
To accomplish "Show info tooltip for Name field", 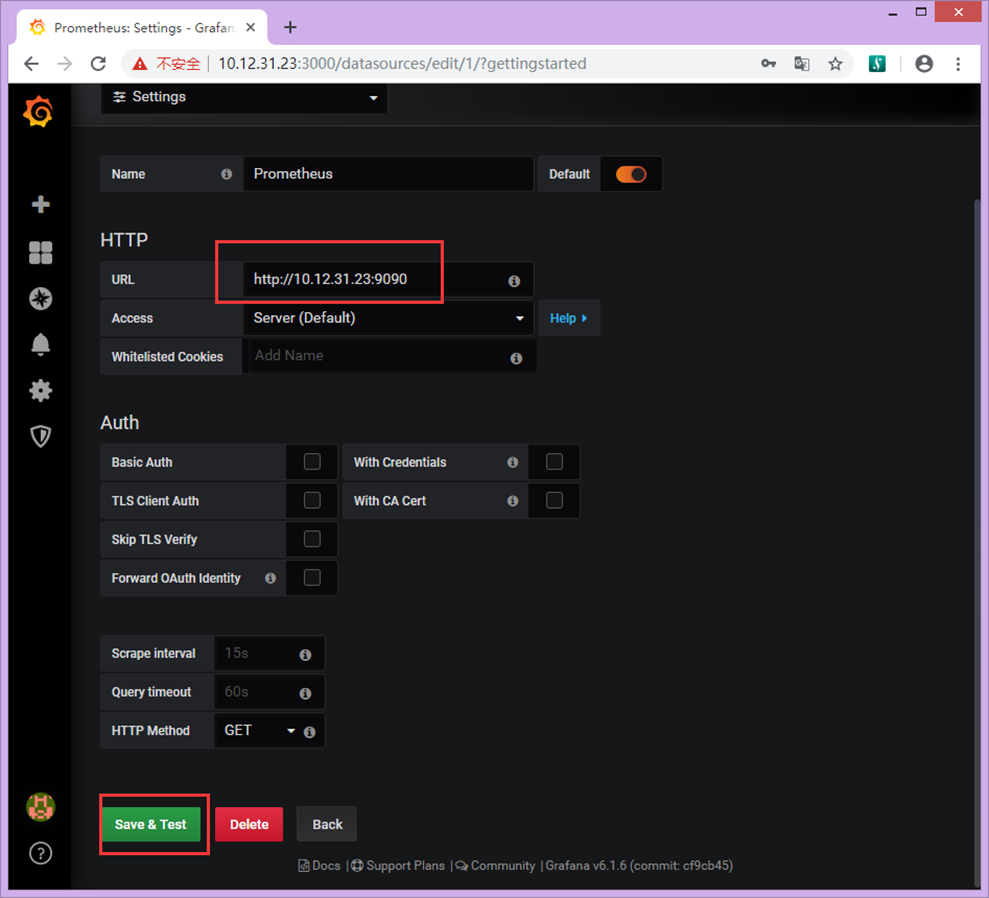I will click(x=226, y=174).
